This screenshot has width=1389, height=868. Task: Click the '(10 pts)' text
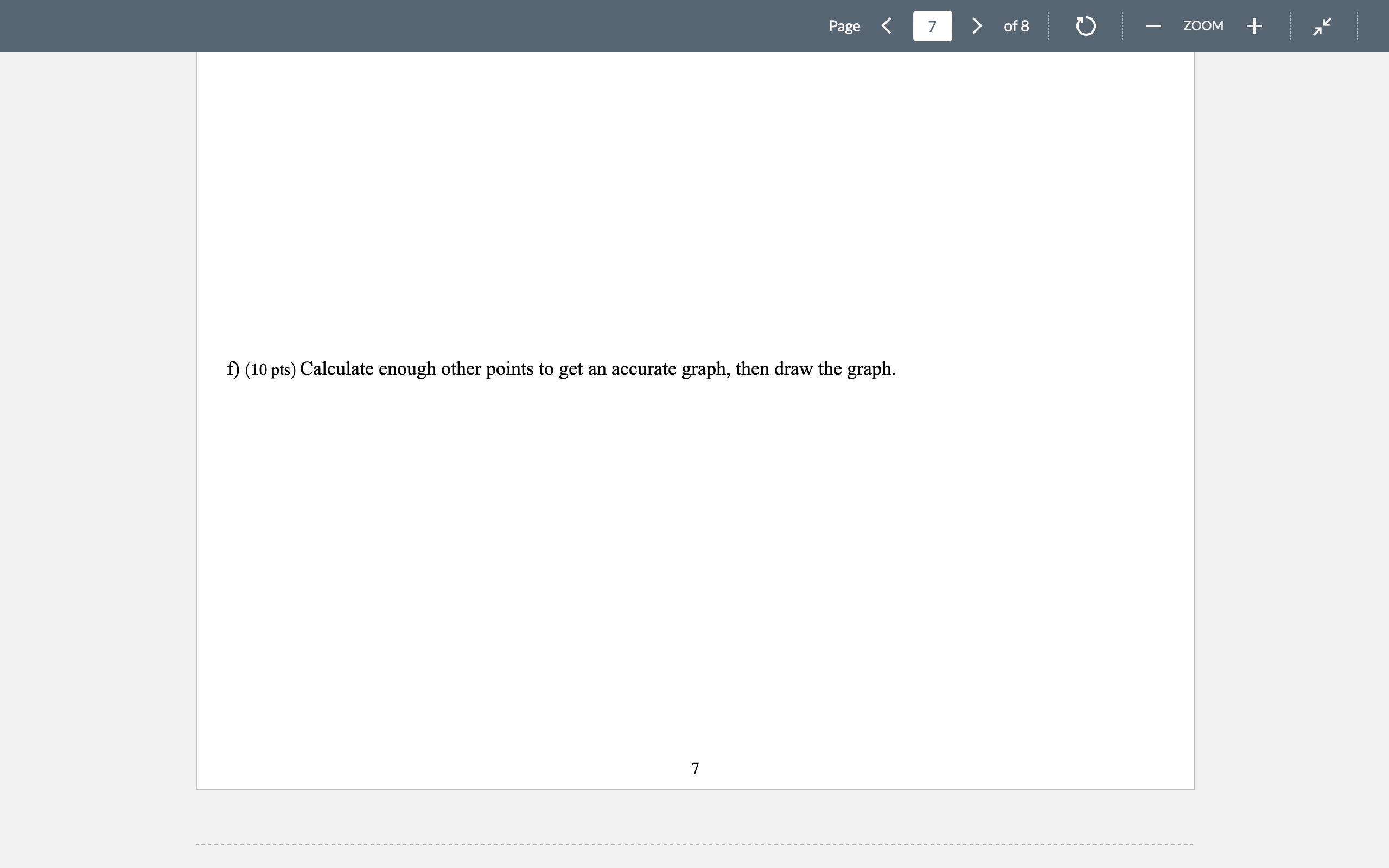270,369
